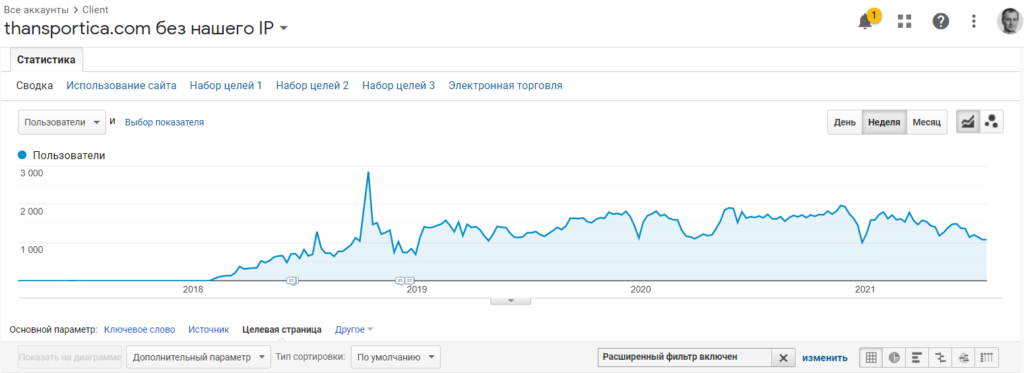Screen dimensions: 1024x373
Task: Select the Электронная торговля subtab
Action: (x=505, y=86)
